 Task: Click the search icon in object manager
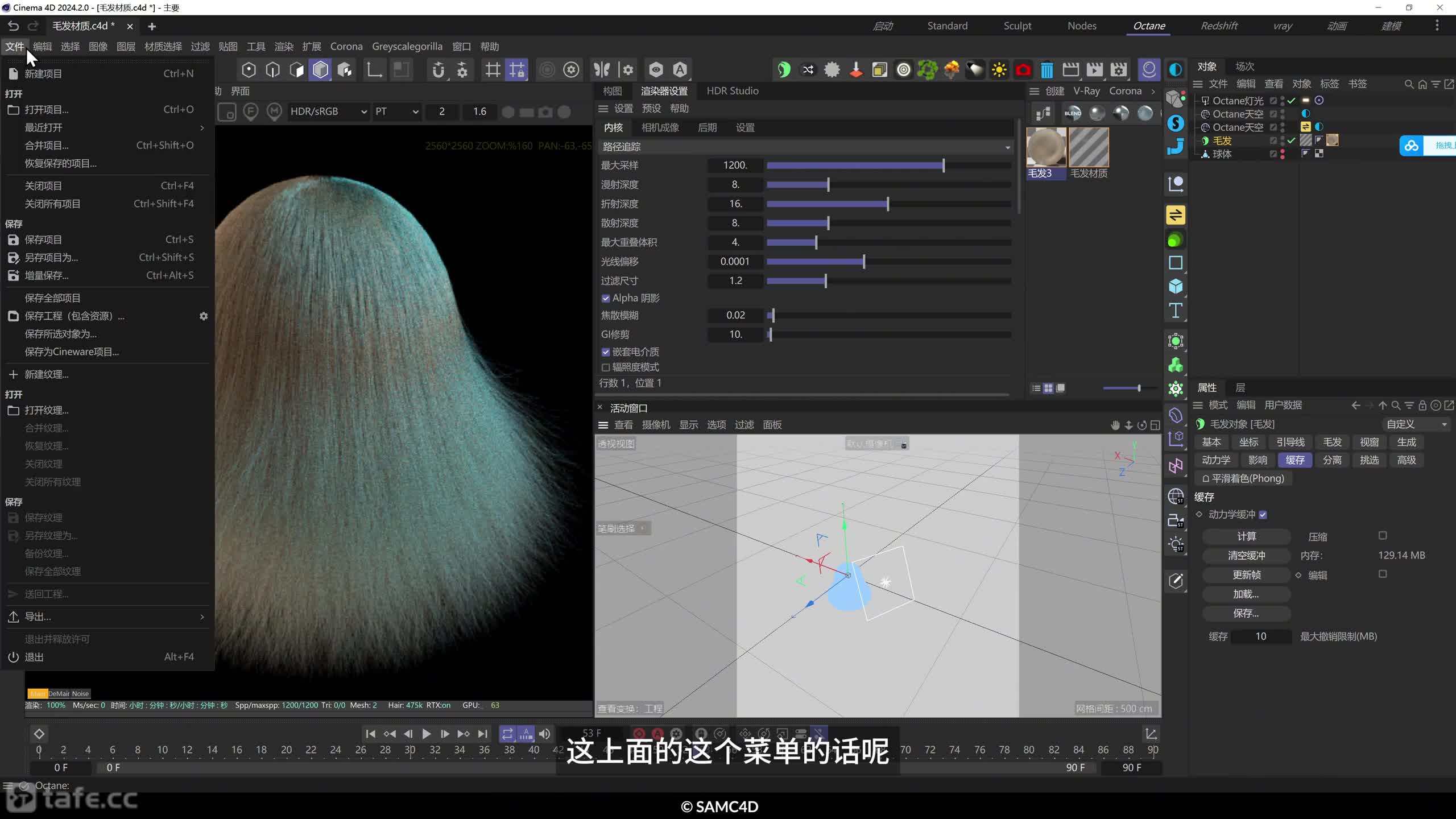(x=1409, y=84)
